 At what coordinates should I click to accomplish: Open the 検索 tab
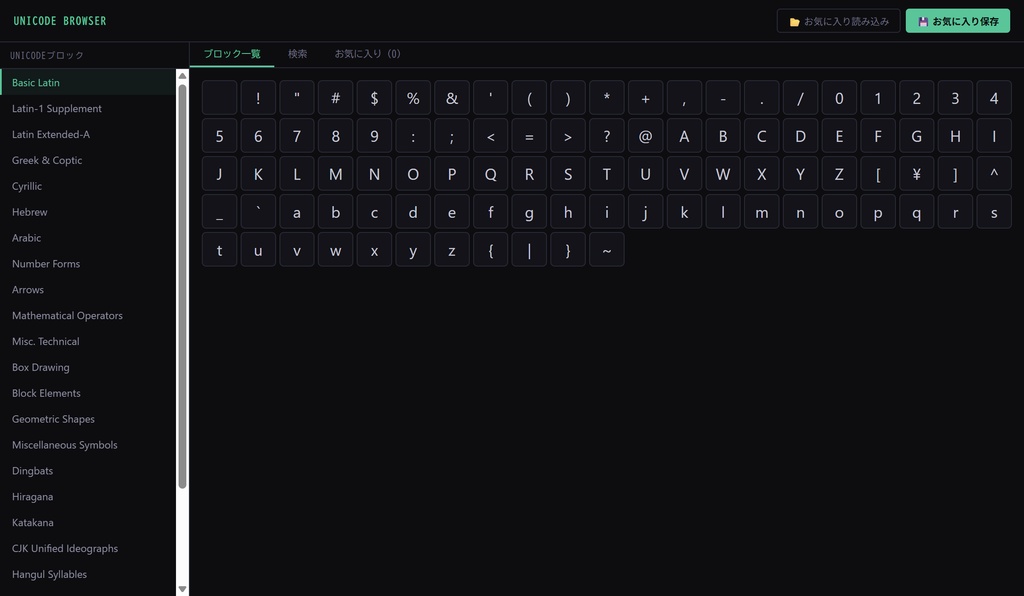click(297, 54)
